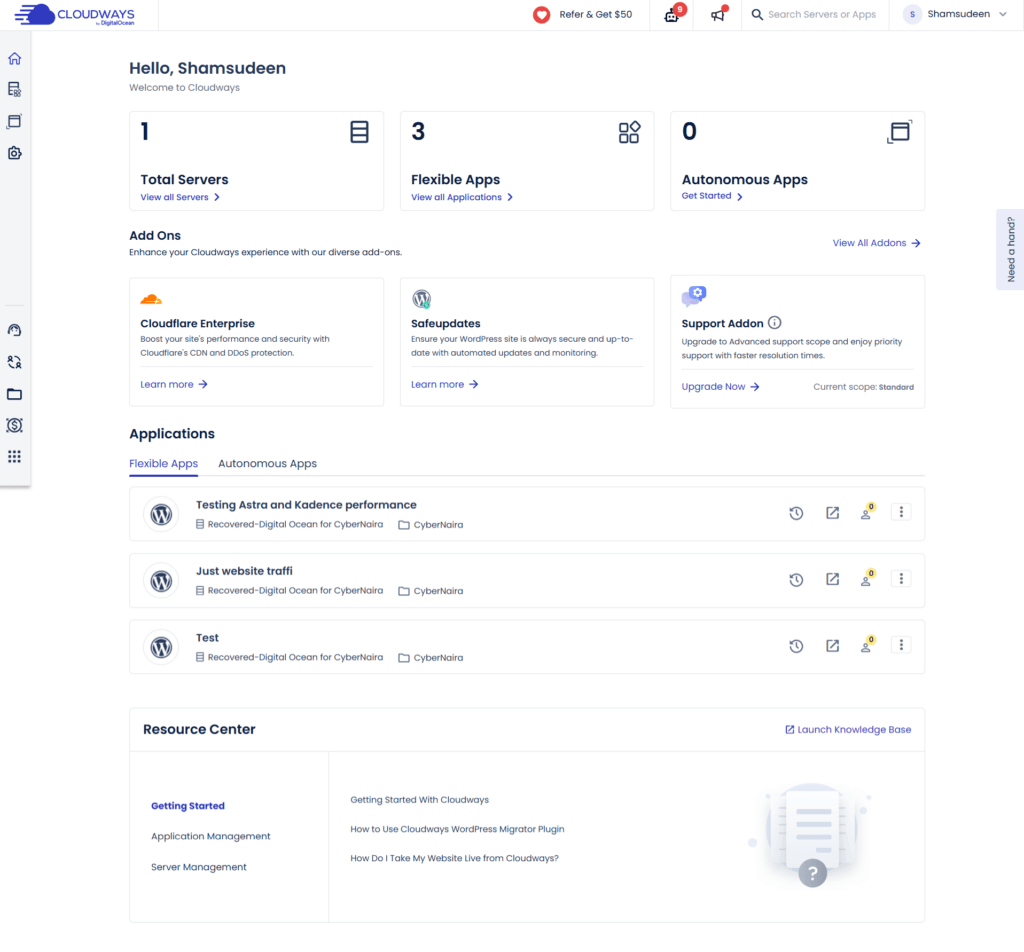The width and height of the screenshot is (1024, 952).
Task: Click the search magnifier icon
Action: click(x=757, y=14)
